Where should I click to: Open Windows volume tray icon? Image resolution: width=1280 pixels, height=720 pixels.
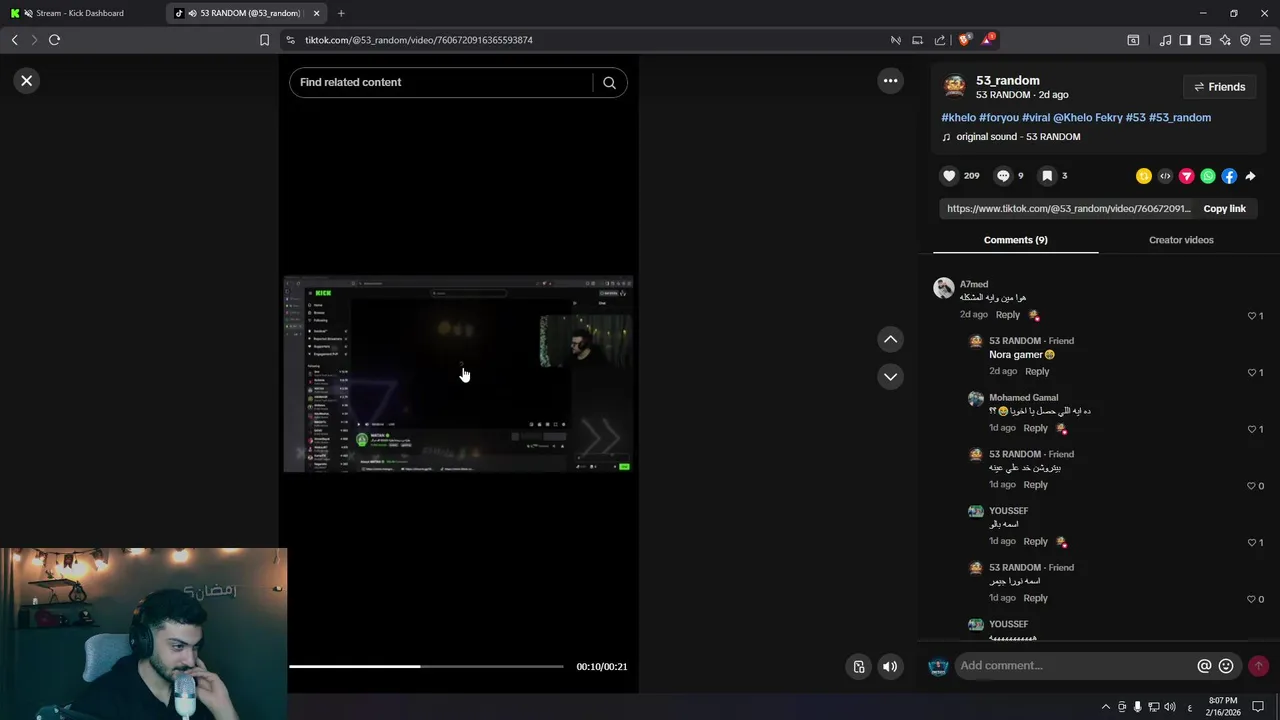[1170, 707]
